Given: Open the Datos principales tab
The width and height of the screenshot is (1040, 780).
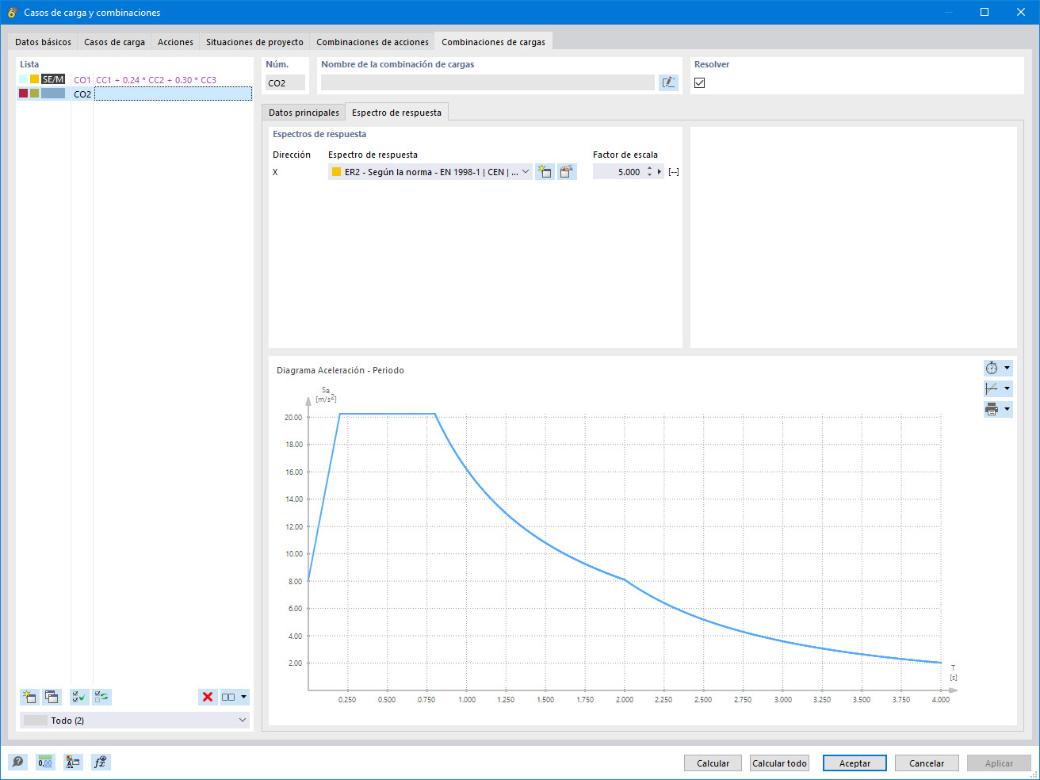Looking at the screenshot, I should (x=304, y=113).
